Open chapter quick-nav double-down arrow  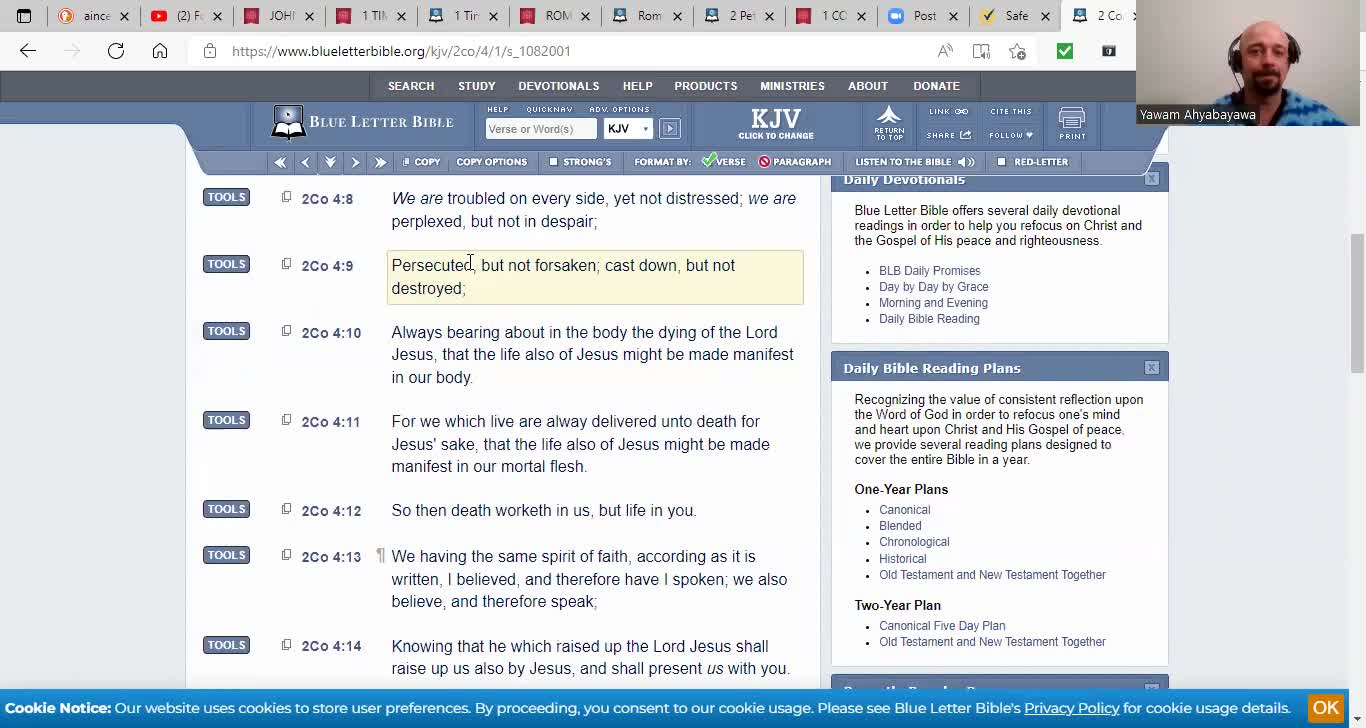click(330, 162)
